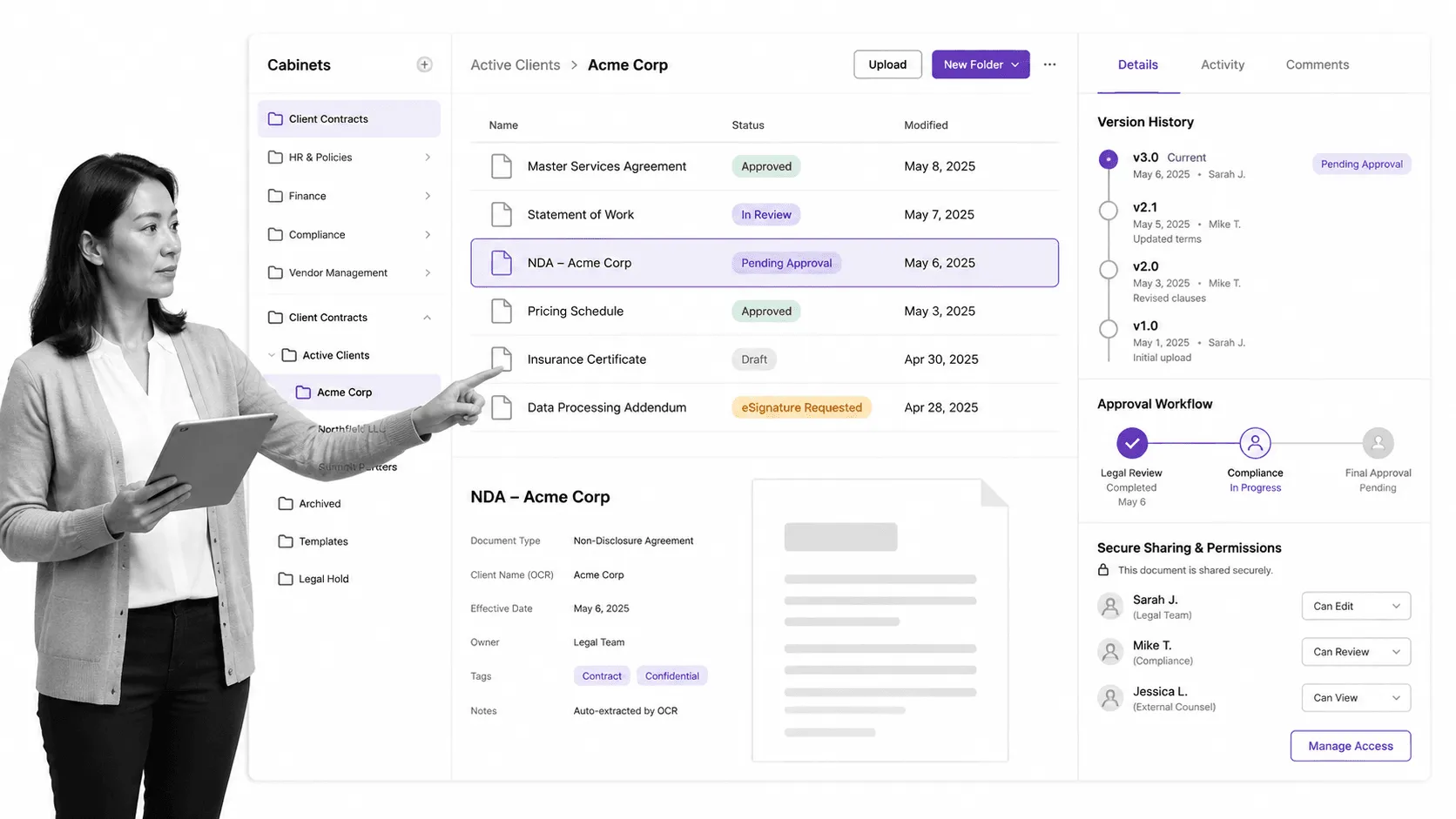This screenshot has height=819, width=1456.
Task: Open the more options ellipsis menu
Action: click(1049, 64)
